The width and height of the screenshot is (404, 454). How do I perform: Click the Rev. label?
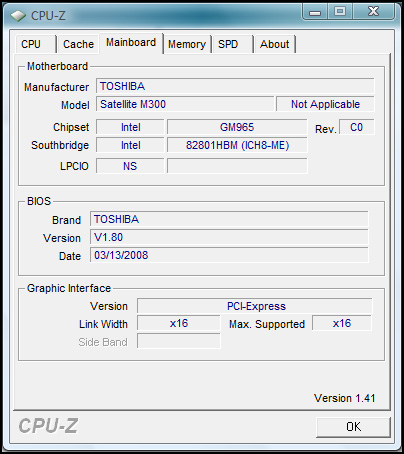click(325, 129)
